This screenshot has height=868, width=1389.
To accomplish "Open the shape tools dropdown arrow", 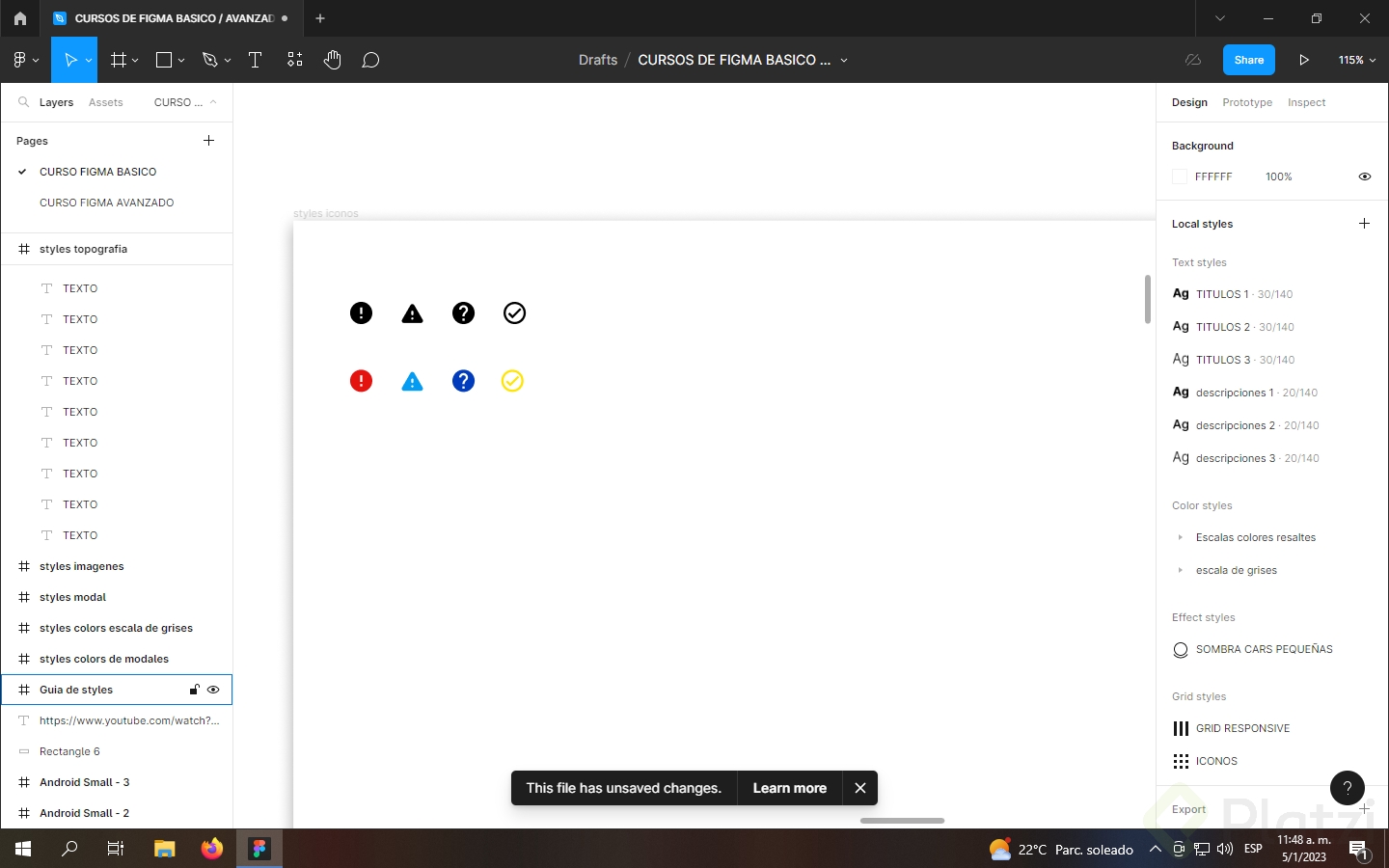I will [x=181, y=61].
